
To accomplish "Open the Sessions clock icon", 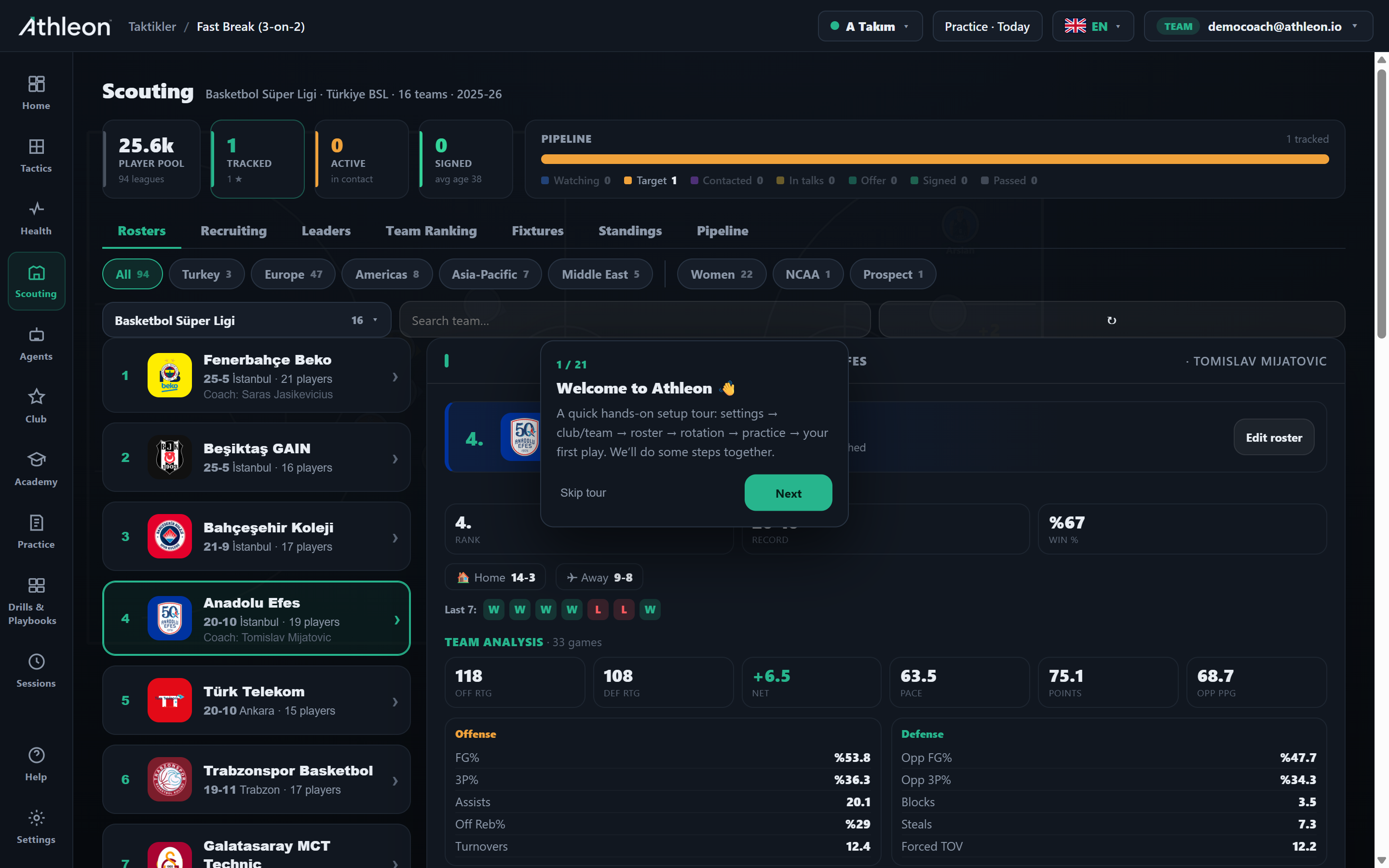I will (x=36, y=662).
